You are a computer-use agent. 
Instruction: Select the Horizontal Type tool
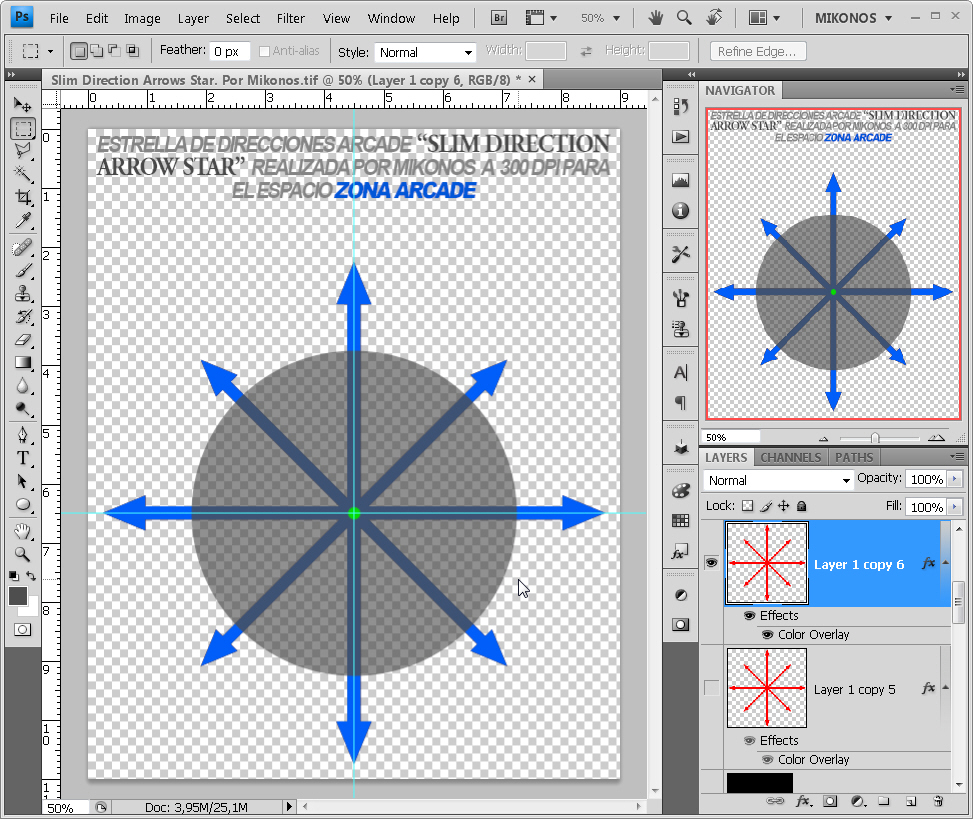pos(23,459)
